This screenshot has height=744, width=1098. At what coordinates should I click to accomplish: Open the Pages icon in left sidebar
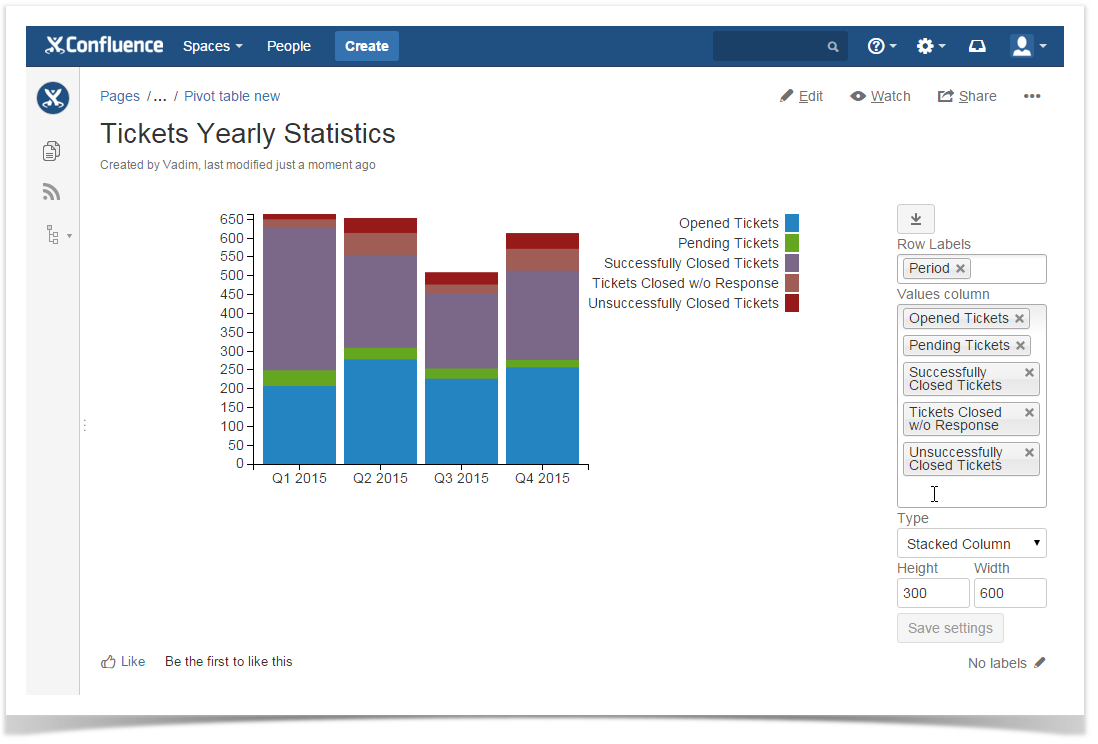coord(52,151)
